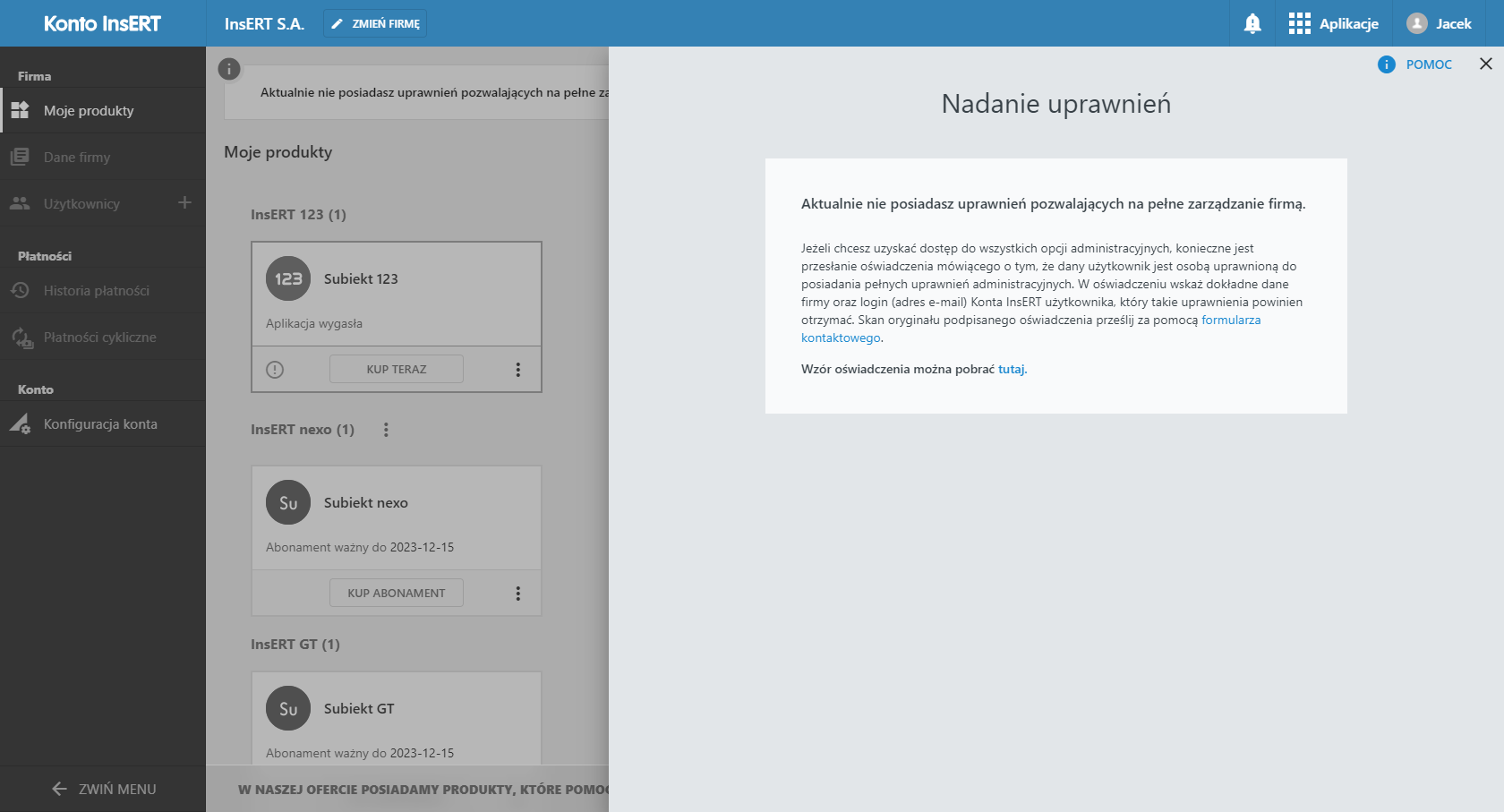Screen dimensions: 1504x812
Task: Open Subiekt 123 card options menu
Action: click(517, 370)
